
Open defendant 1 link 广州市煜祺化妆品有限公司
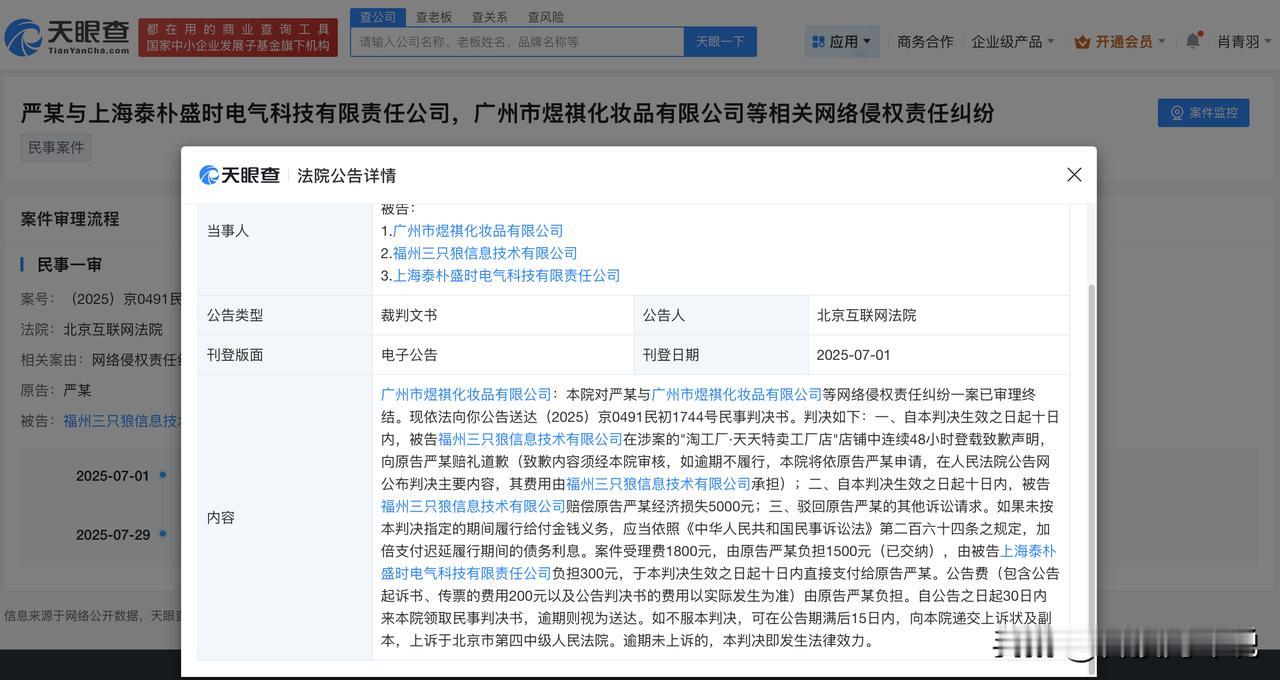[478, 231]
